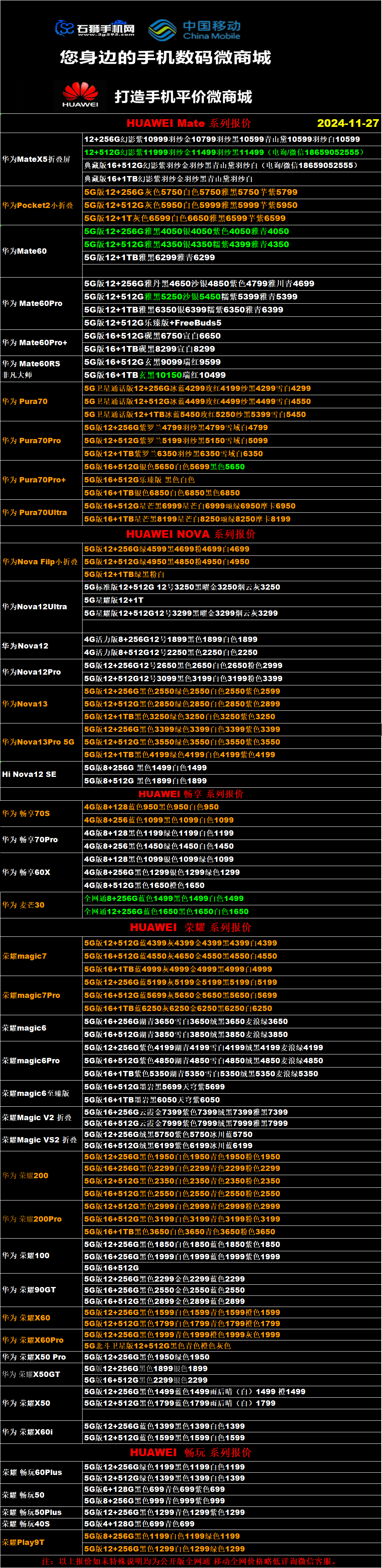This screenshot has width=382, height=1568.
Task: Click the red Huawei logo
Action: click(80, 96)
